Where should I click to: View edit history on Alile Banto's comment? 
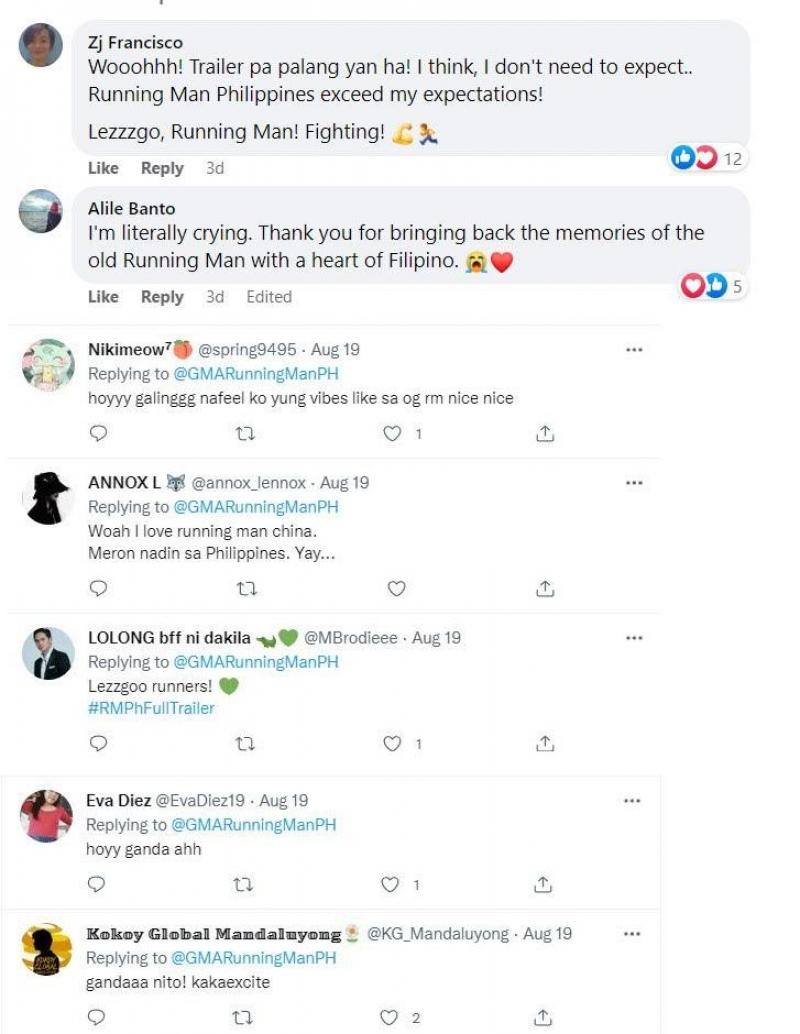point(269,297)
